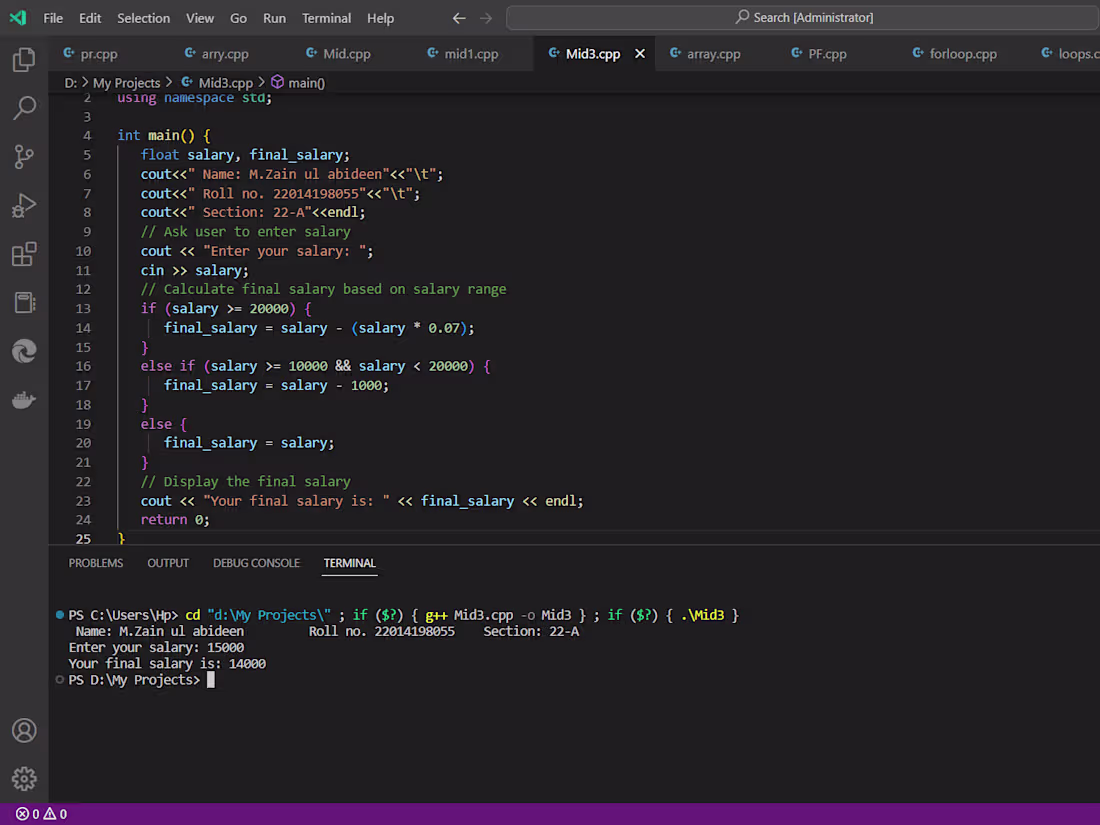Open the My Projects breadcrumb dropdown
The image size is (1100, 825).
[128, 82]
